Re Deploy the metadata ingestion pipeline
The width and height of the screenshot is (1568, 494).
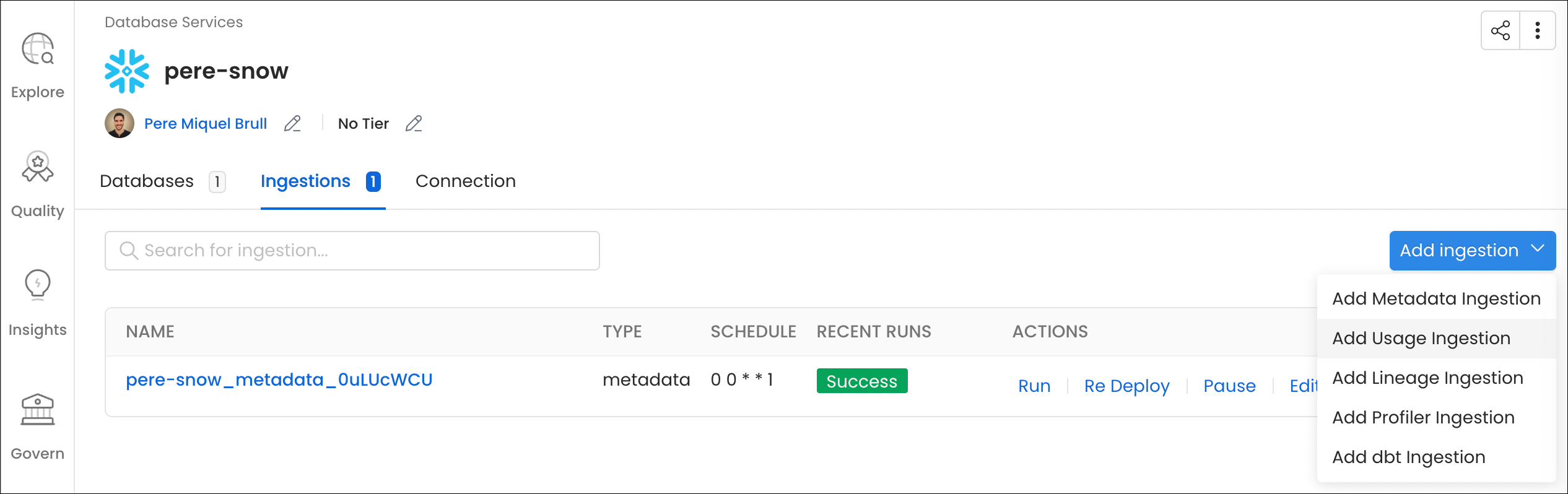(1126, 386)
